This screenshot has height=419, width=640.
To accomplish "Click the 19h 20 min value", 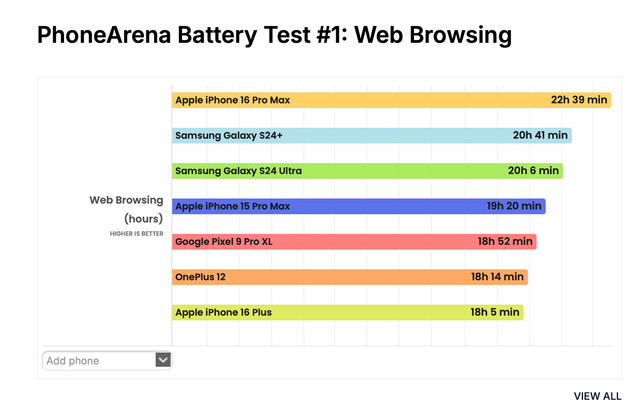I will coord(514,206).
